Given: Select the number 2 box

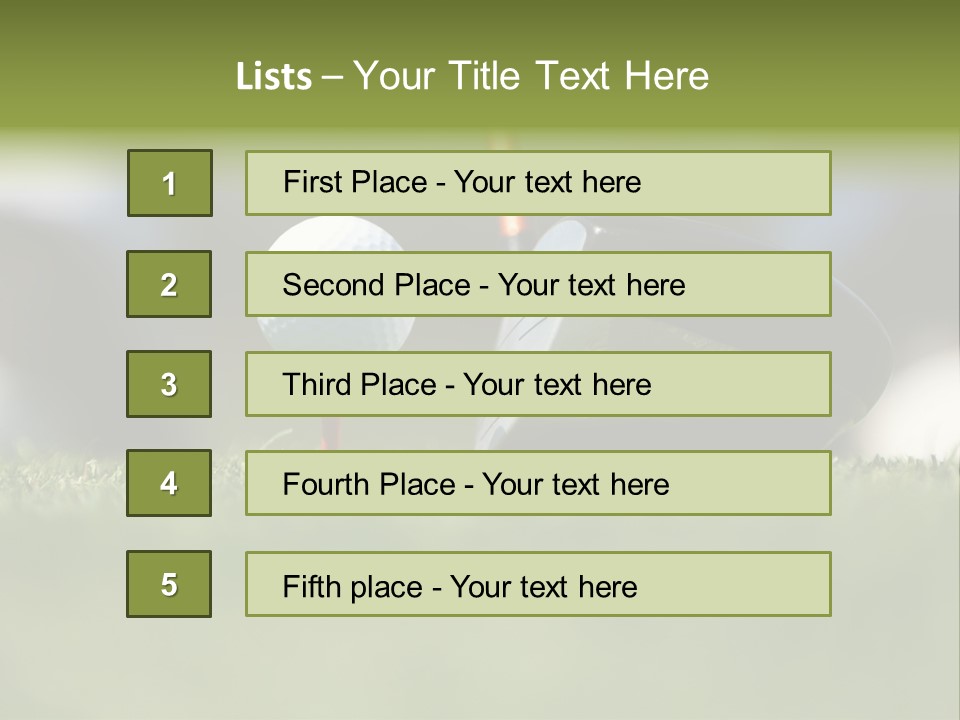Looking at the screenshot, I should tap(169, 284).
